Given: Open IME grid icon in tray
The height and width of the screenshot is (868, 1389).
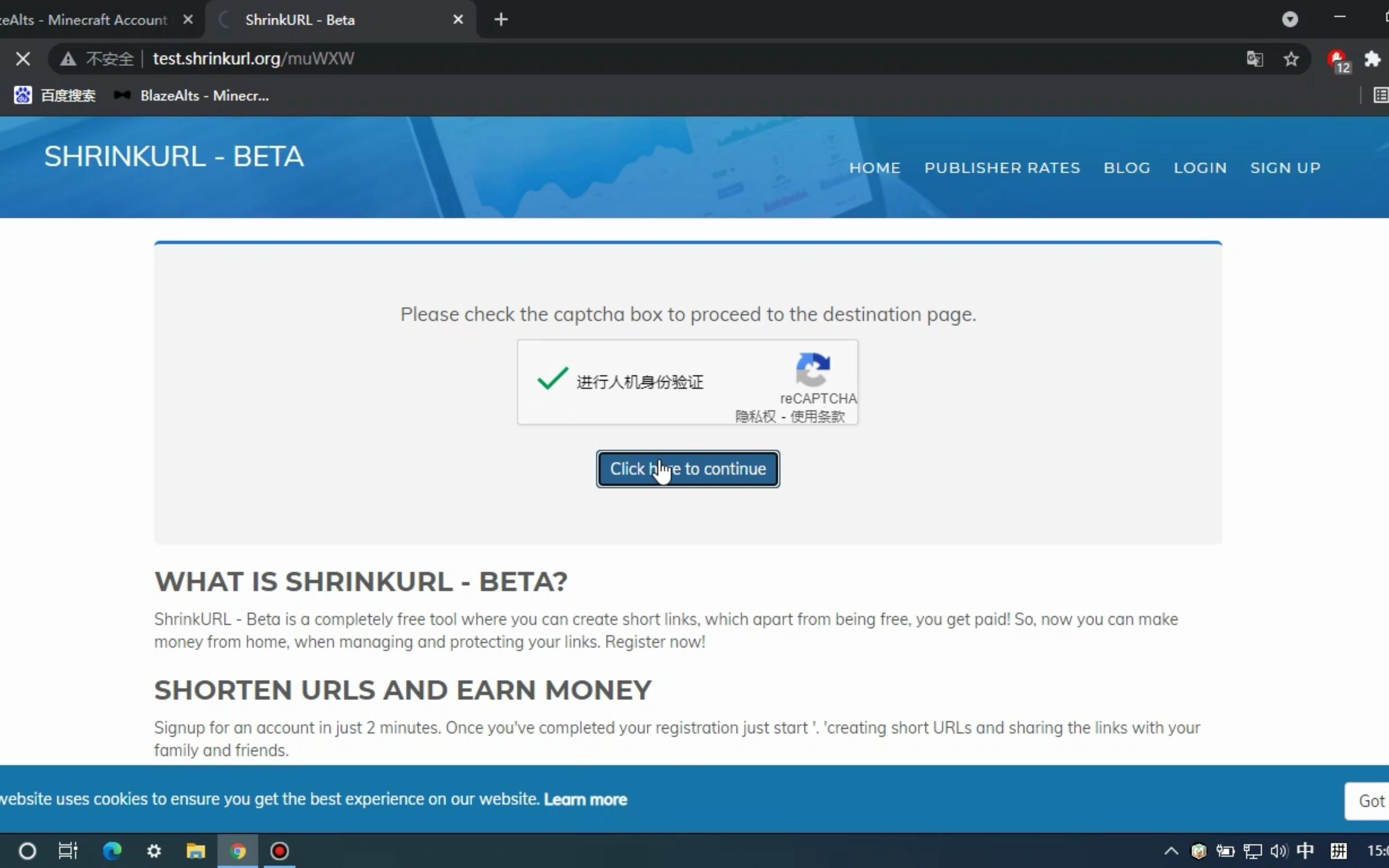Looking at the screenshot, I should click(1338, 851).
